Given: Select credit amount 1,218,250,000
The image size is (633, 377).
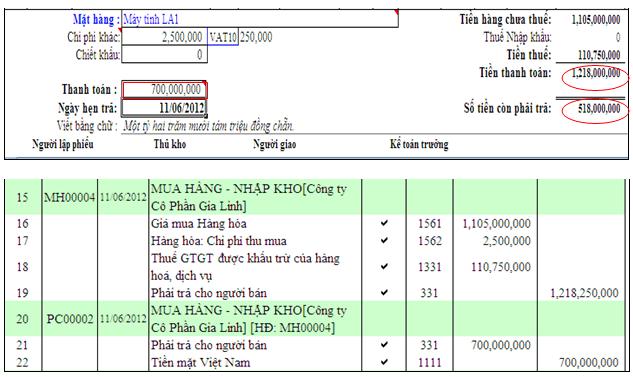Looking at the screenshot, I should 585,293.
